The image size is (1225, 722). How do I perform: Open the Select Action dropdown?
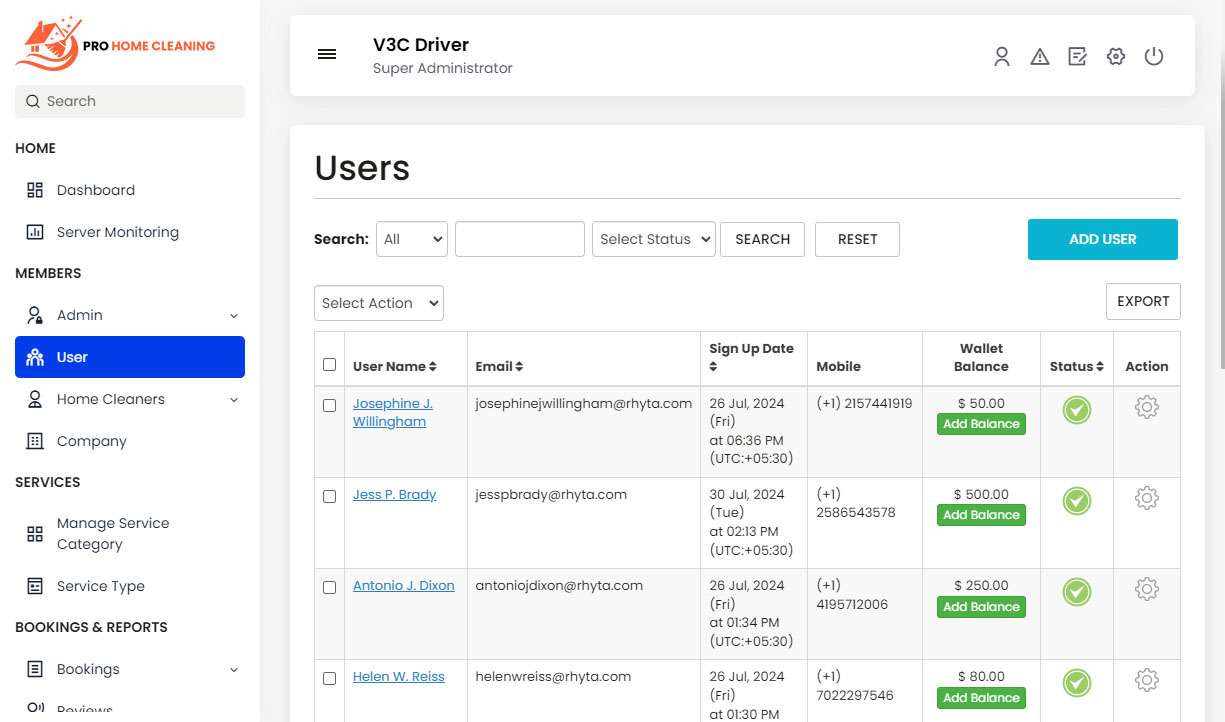[x=378, y=302]
